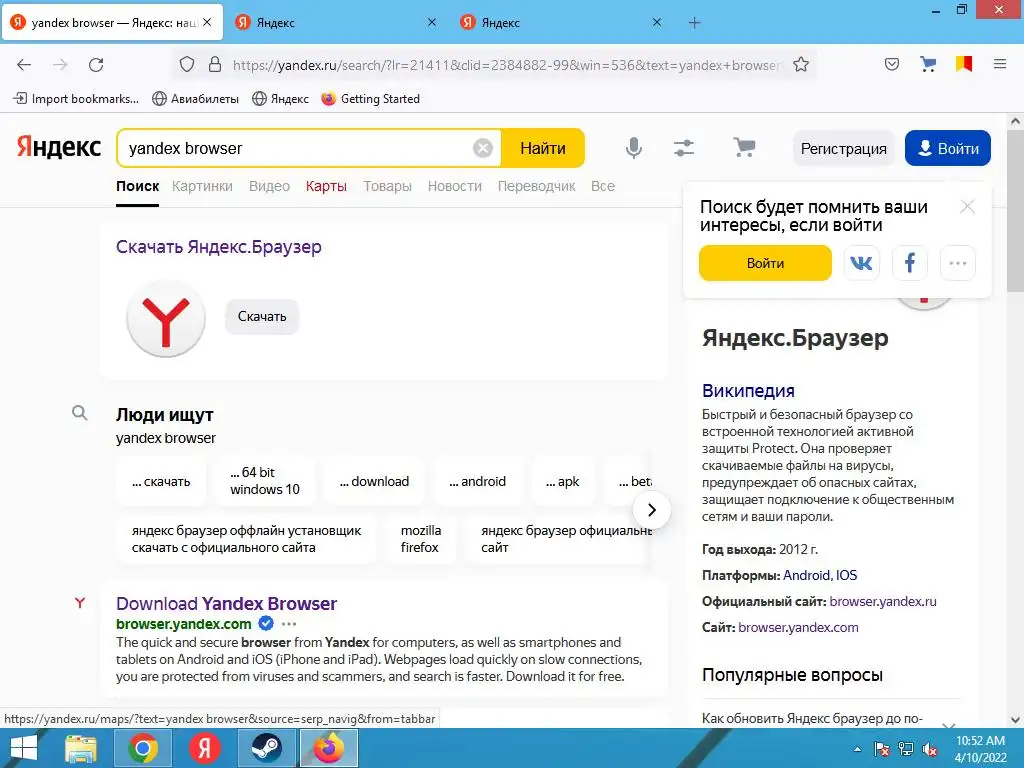Start voice search with the microphone icon
The image size is (1024, 768).
[633, 148]
